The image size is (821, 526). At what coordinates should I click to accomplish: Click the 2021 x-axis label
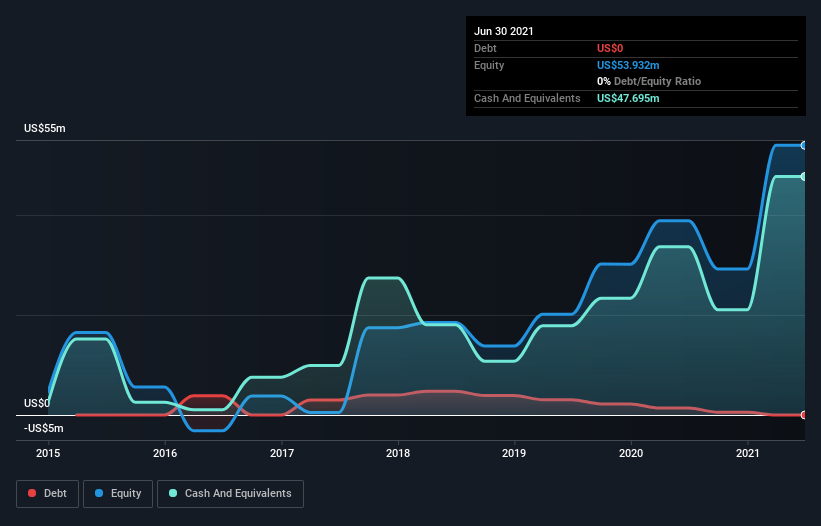[748, 453]
